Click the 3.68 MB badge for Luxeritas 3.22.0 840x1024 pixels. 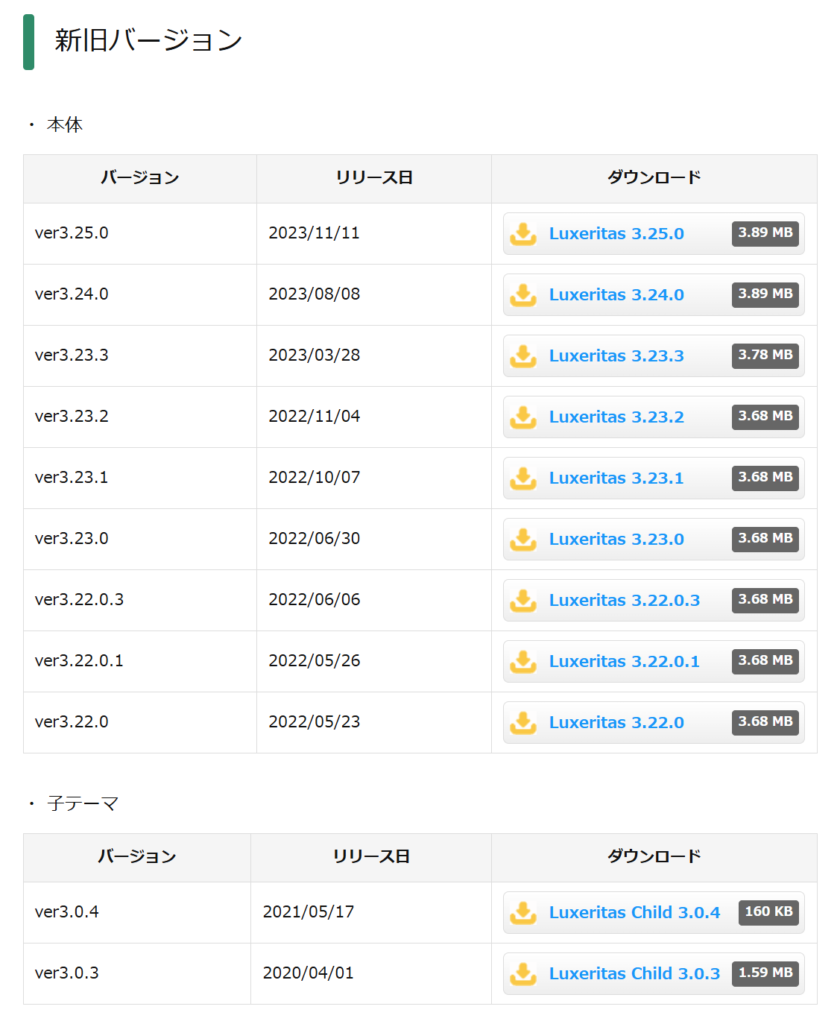[x=765, y=722]
